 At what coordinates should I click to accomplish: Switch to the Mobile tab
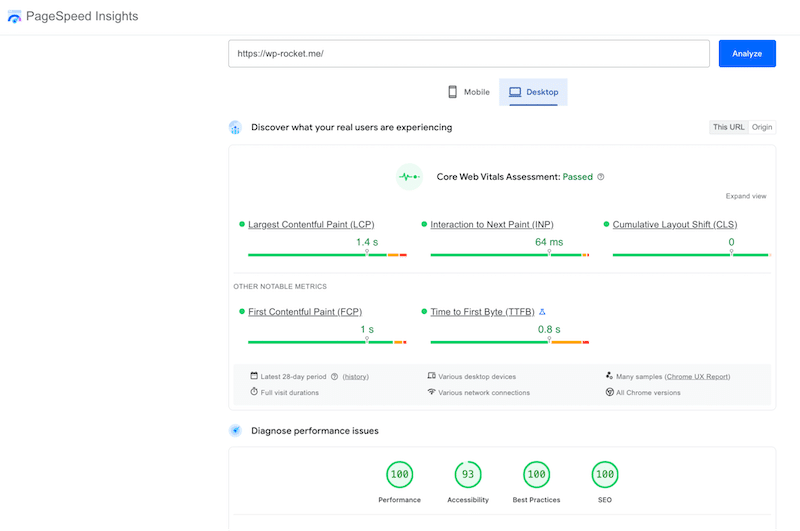tap(468, 92)
